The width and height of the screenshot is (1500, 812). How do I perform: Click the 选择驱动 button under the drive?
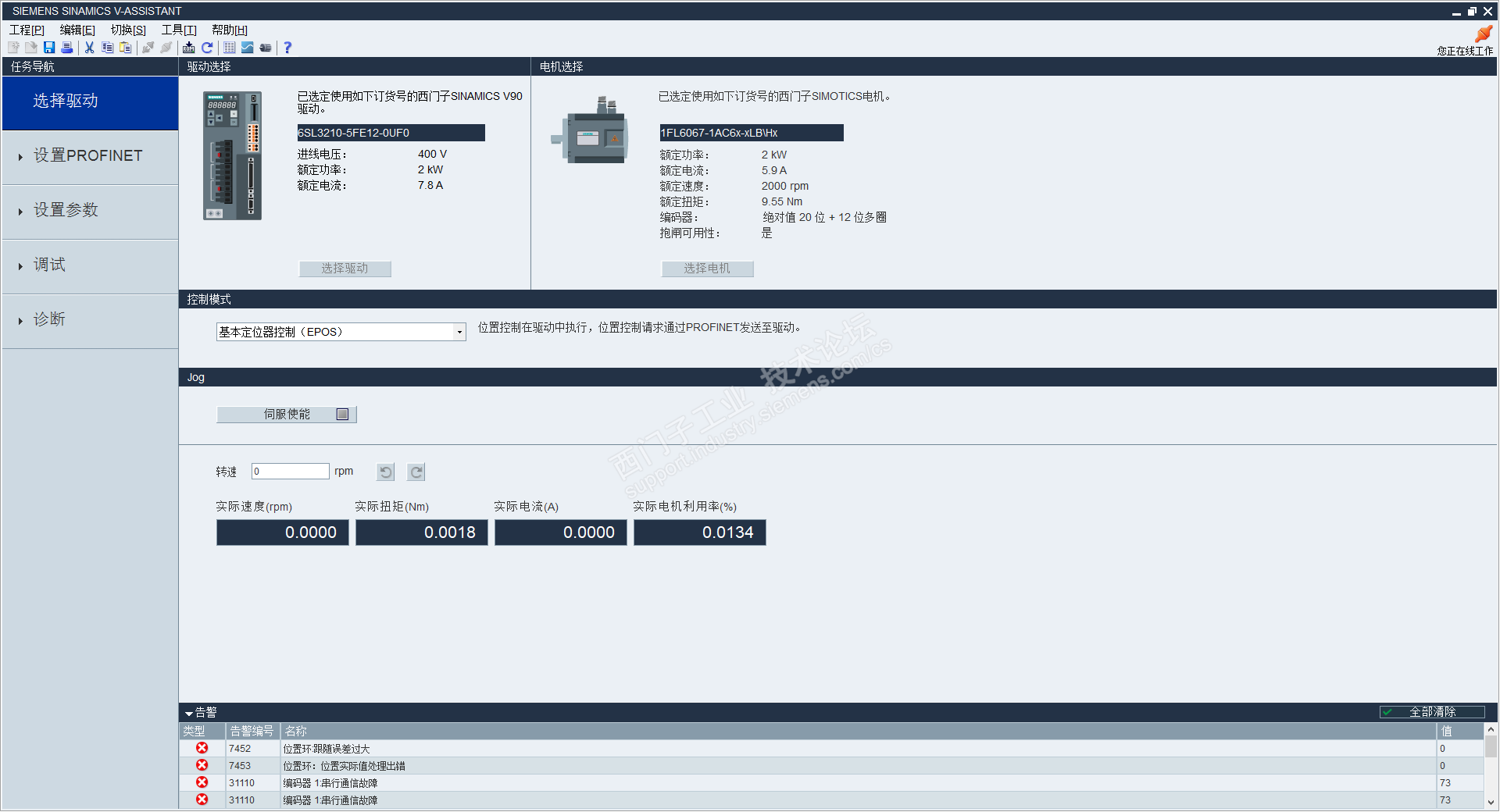[x=345, y=269]
